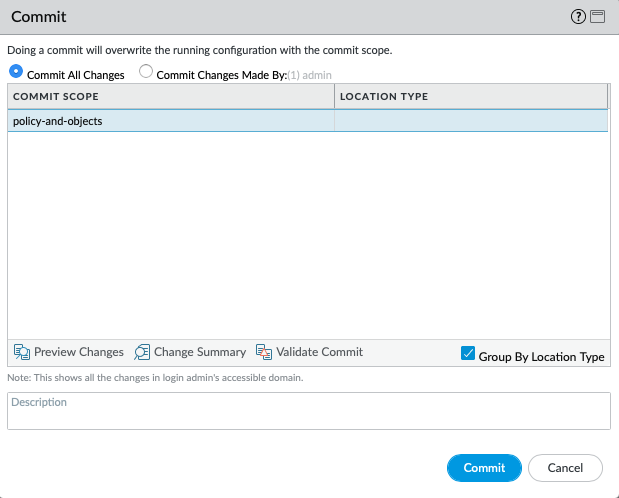This screenshot has width=619, height=498.
Task: Select the policy-and-objects row
Action: coord(170,121)
